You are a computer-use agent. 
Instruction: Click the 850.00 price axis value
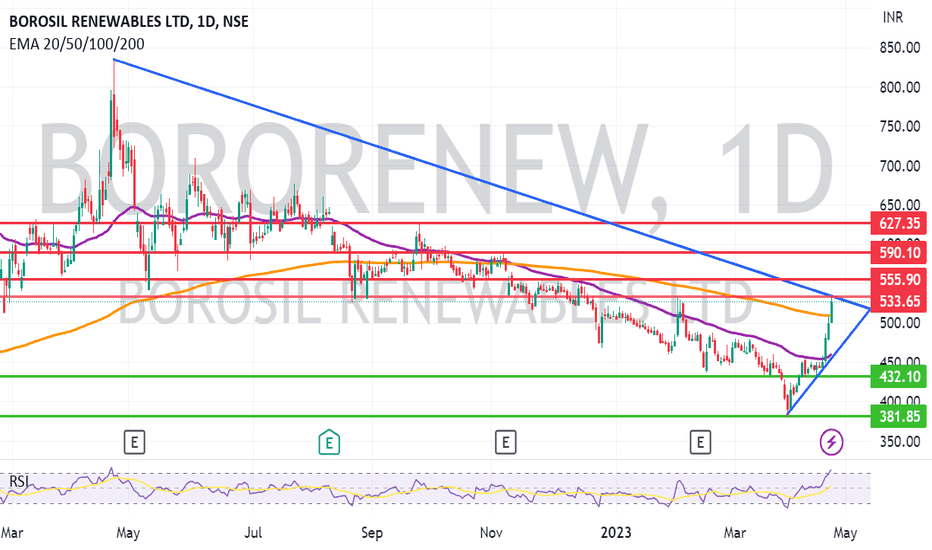tap(900, 48)
